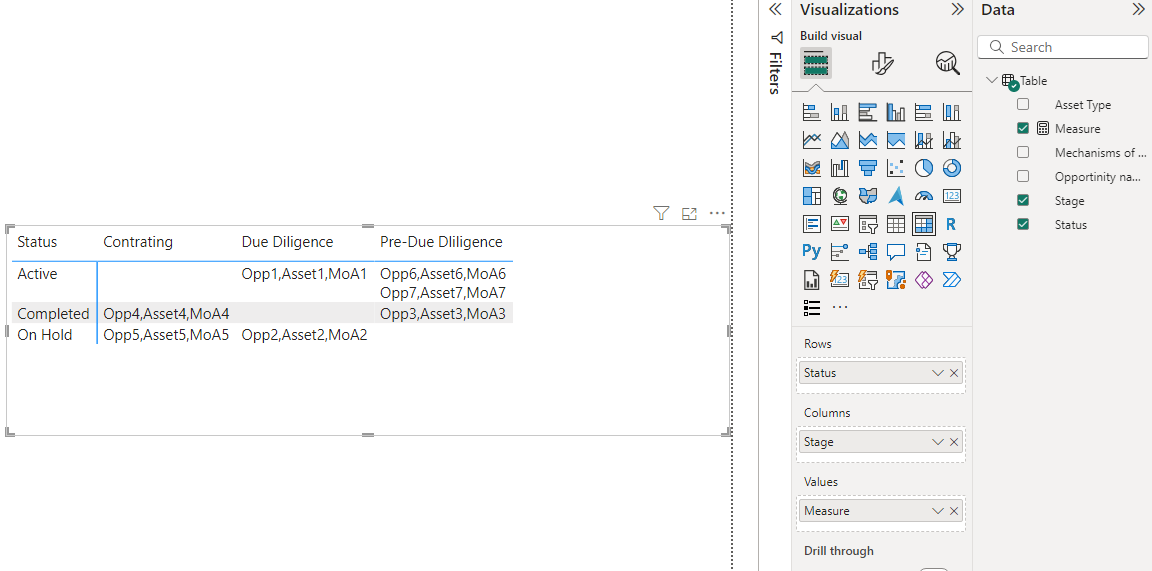Select the Filled map visual
1152x571 pixels.
868,196
